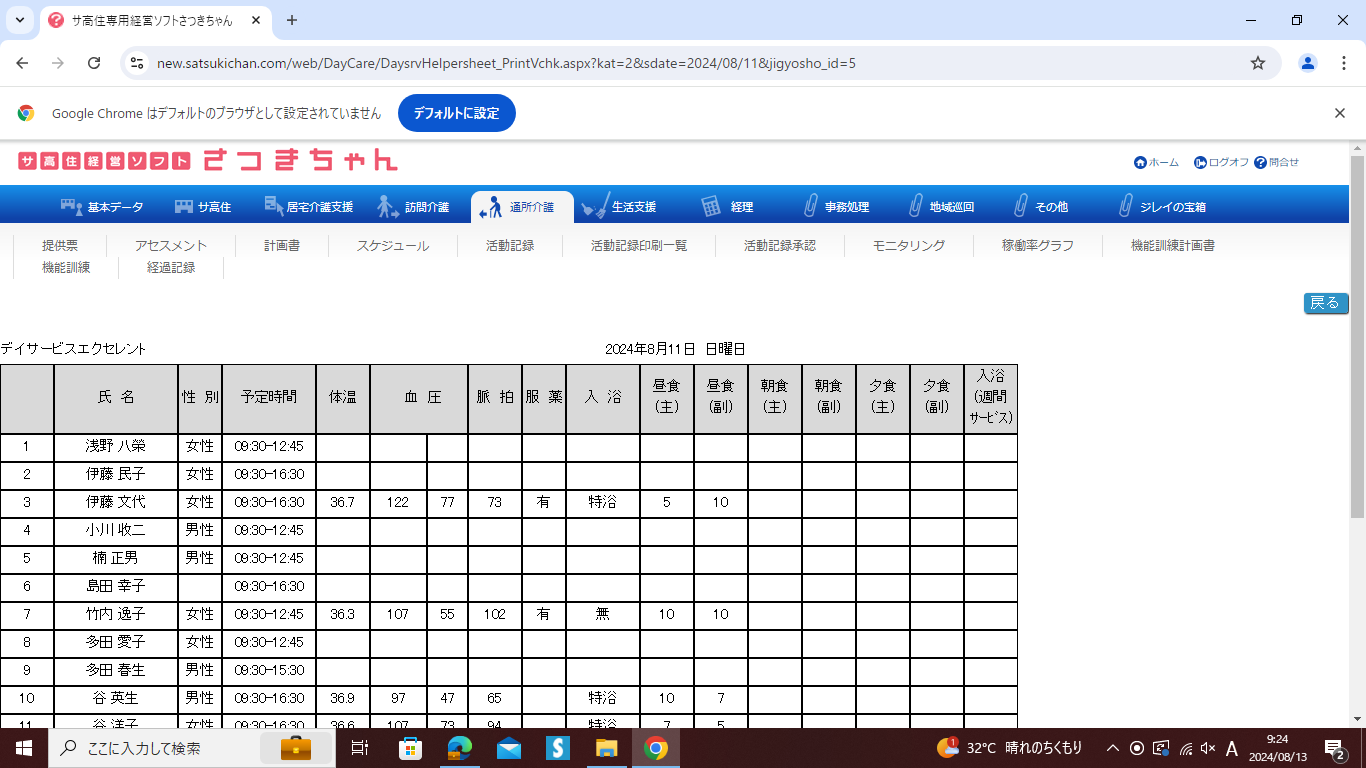Open the 経理 calculator menu
Screen dimensions: 1366x768
pos(711,206)
